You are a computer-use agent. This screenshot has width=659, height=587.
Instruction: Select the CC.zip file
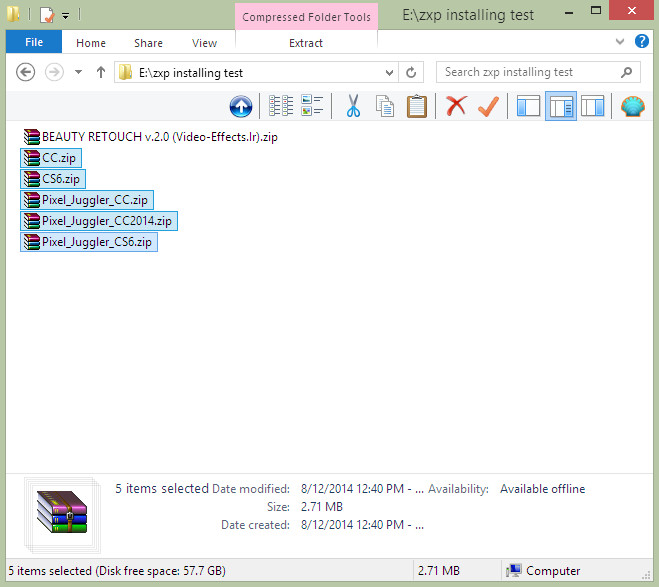click(51, 158)
